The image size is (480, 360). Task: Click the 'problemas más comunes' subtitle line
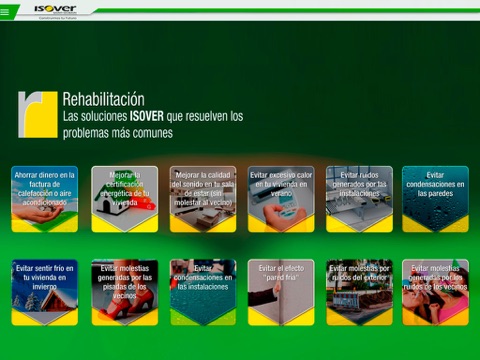tap(118, 133)
